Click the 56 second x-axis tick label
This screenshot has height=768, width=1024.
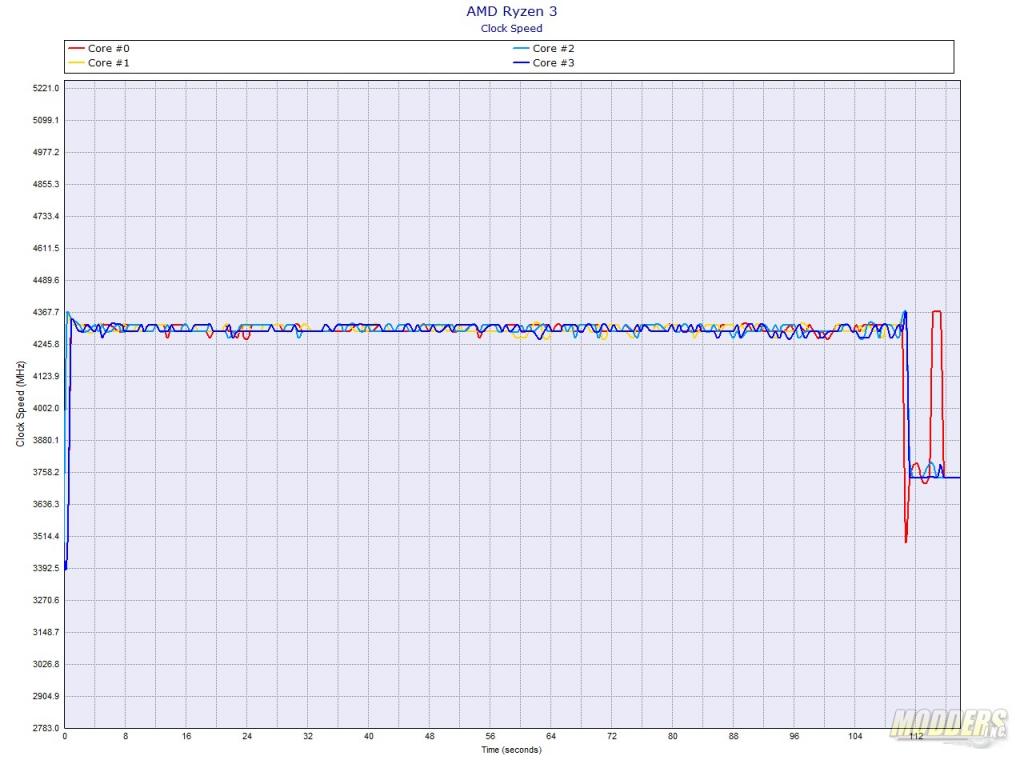pos(490,736)
